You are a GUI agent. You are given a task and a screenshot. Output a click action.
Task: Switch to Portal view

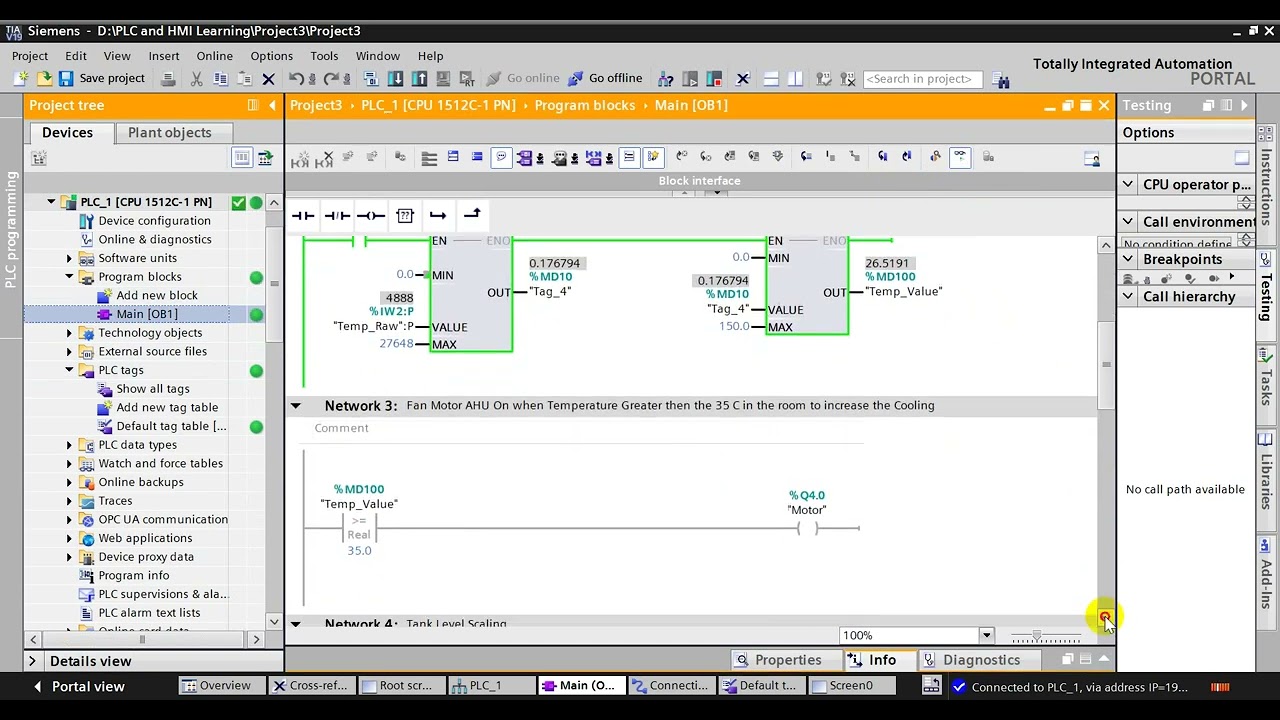coord(79,686)
